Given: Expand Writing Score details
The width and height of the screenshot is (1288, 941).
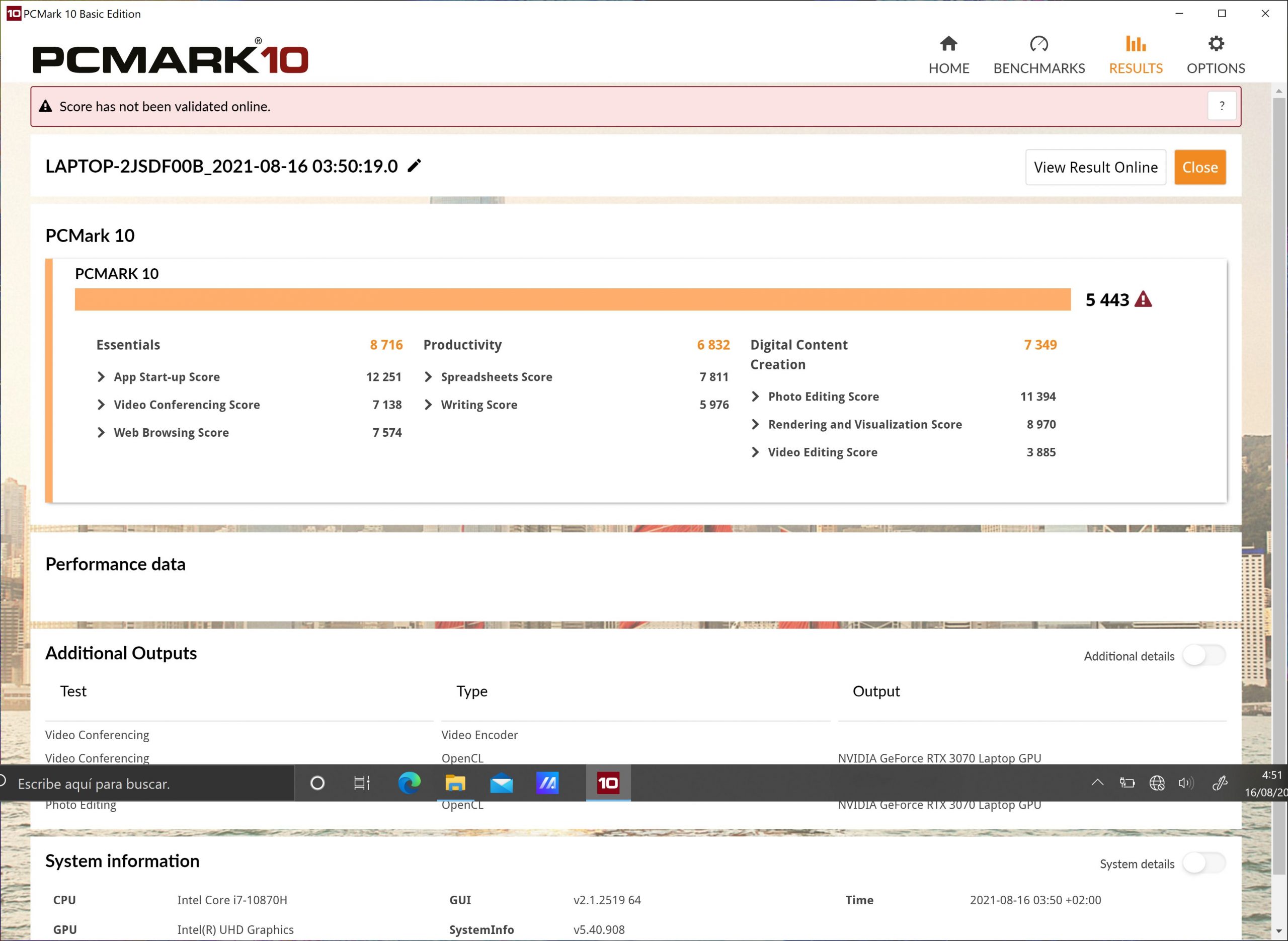Looking at the screenshot, I should pos(428,405).
